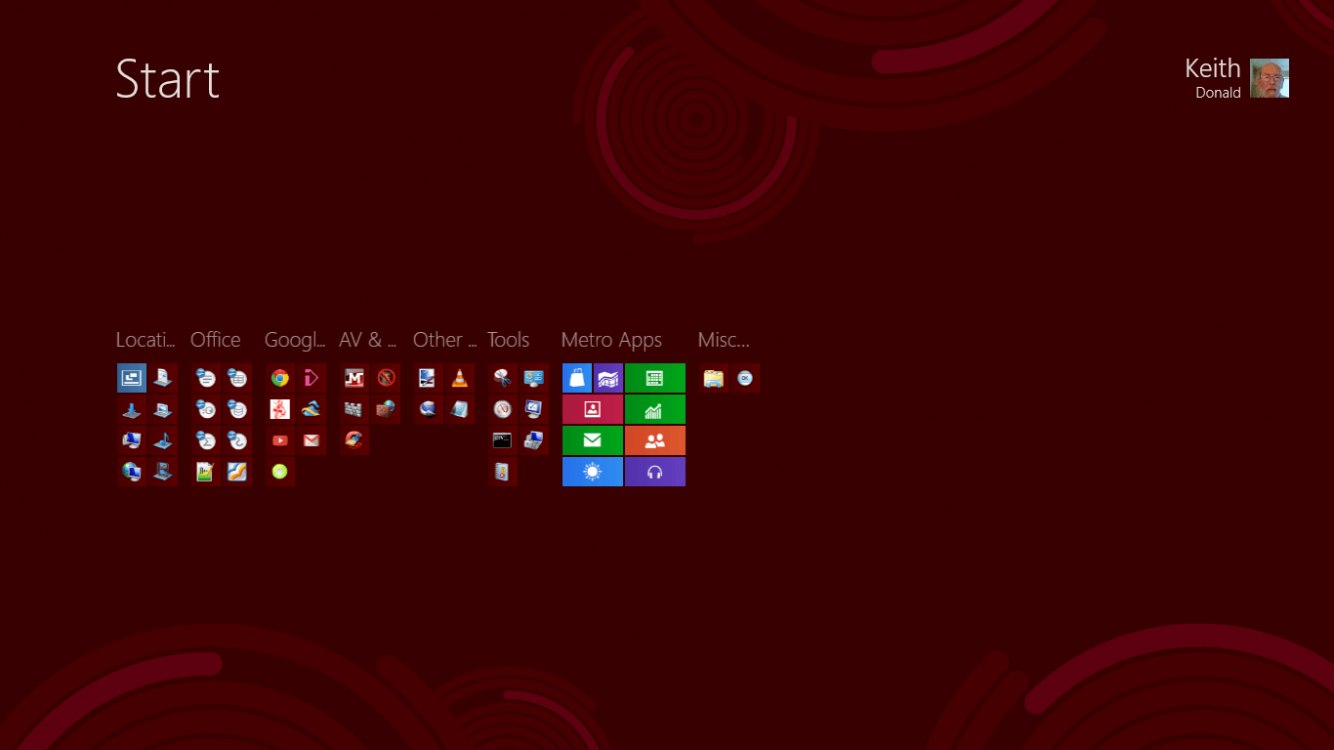Launch Snipping Tool scissors tile

pyautogui.click(x=503, y=378)
